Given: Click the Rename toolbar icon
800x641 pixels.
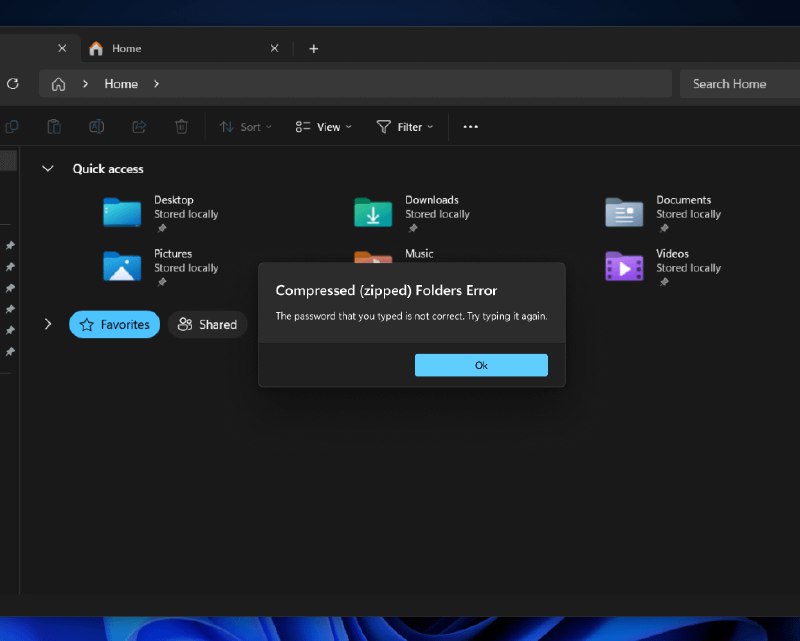Looking at the screenshot, I should click(x=96, y=127).
